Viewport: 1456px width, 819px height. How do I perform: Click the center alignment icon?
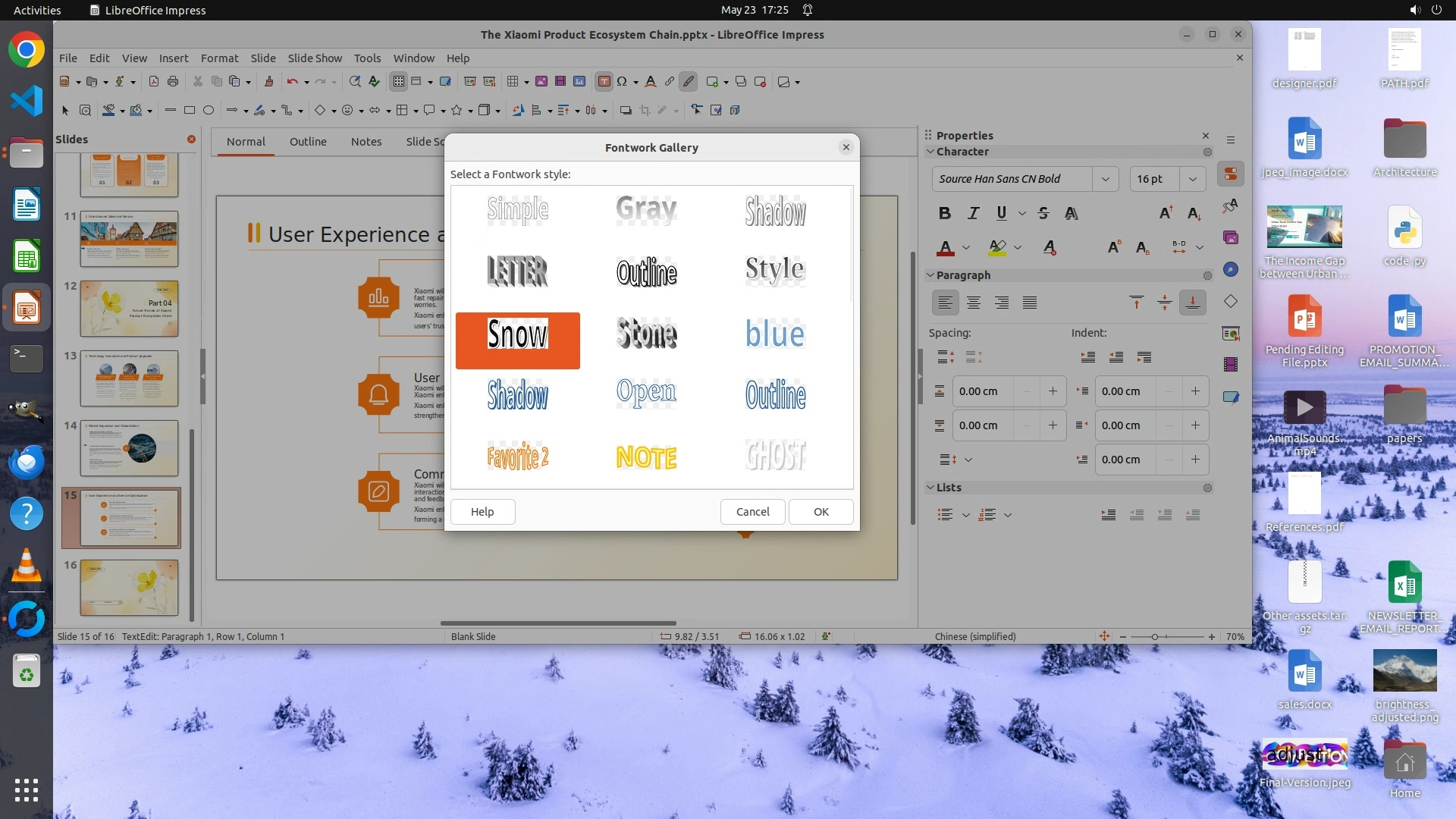click(x=974, y=303)
